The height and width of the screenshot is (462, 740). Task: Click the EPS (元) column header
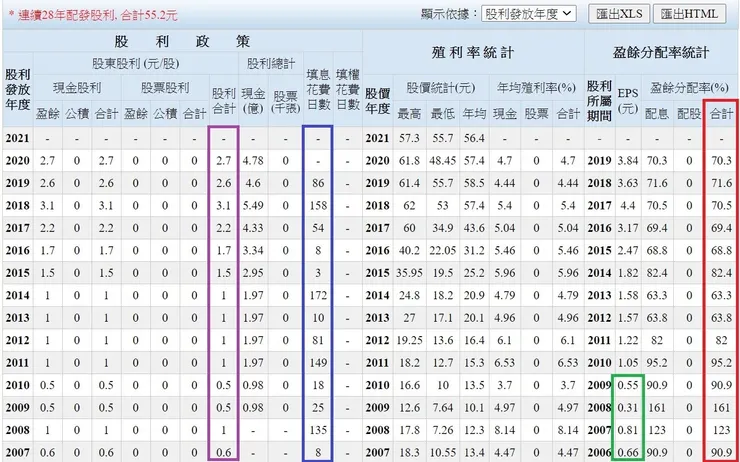(x=628, y=101)
